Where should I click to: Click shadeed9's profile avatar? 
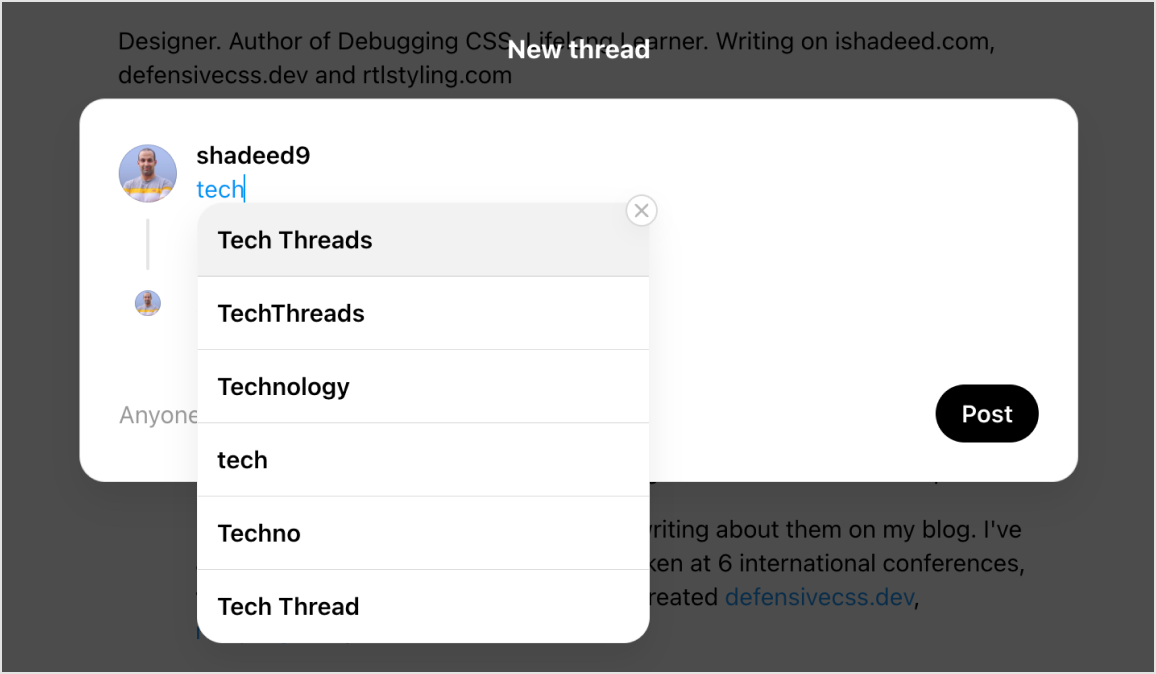[x=147, y=172]
